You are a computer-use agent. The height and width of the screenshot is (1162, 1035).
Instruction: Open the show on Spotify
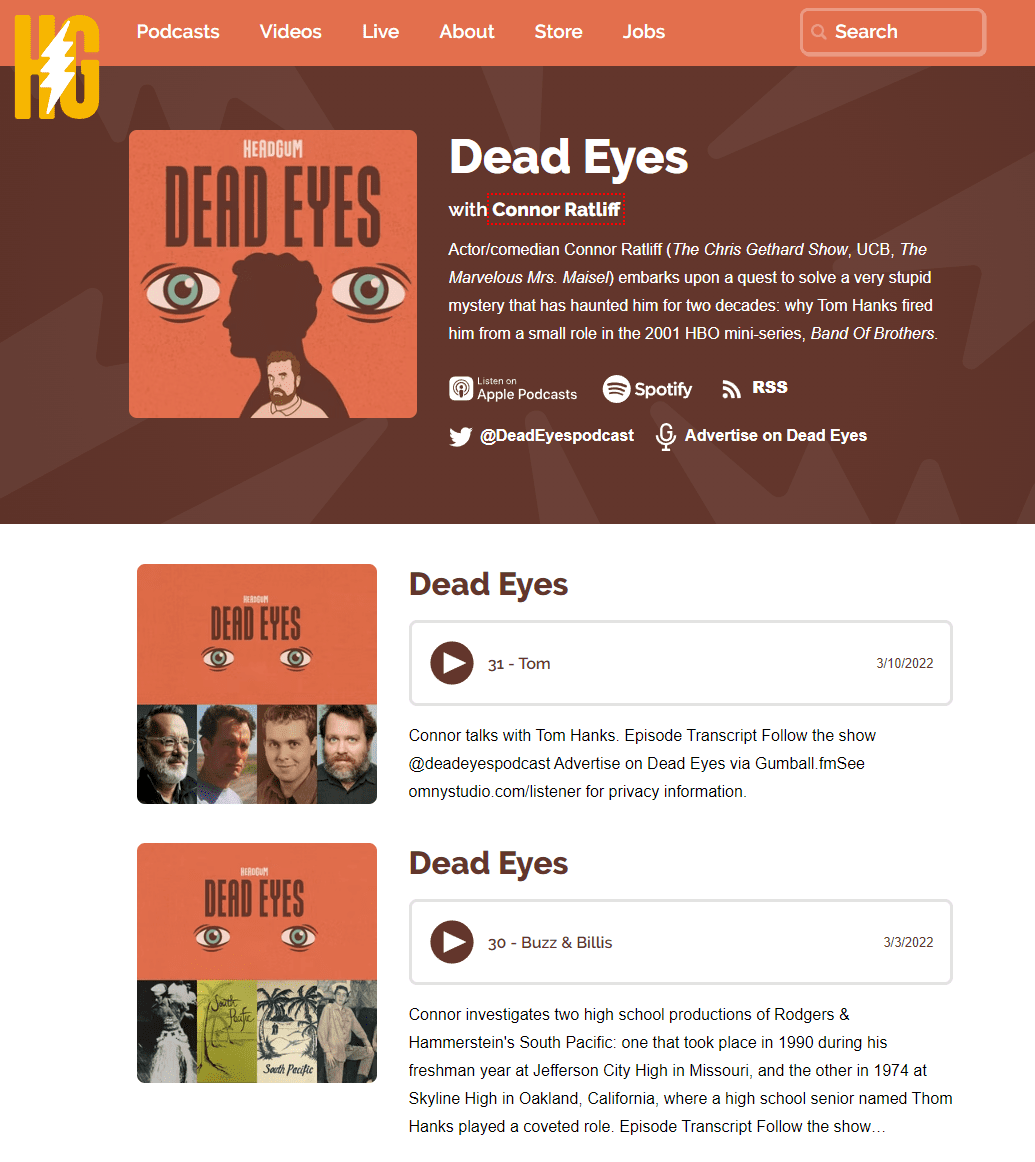(x=647, y=388)
